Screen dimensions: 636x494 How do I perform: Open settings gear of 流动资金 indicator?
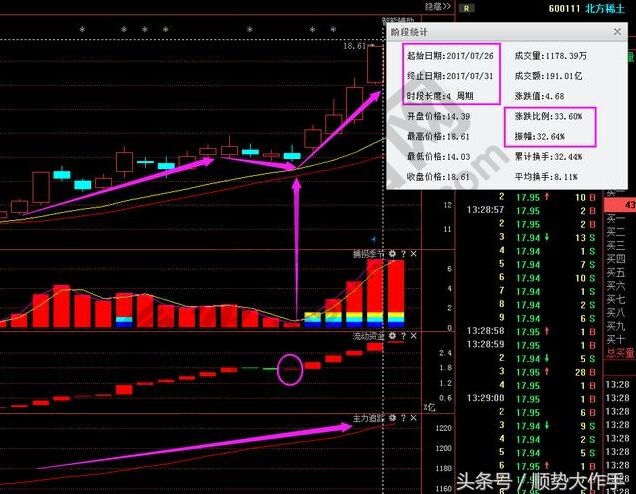tap(393, 337)
